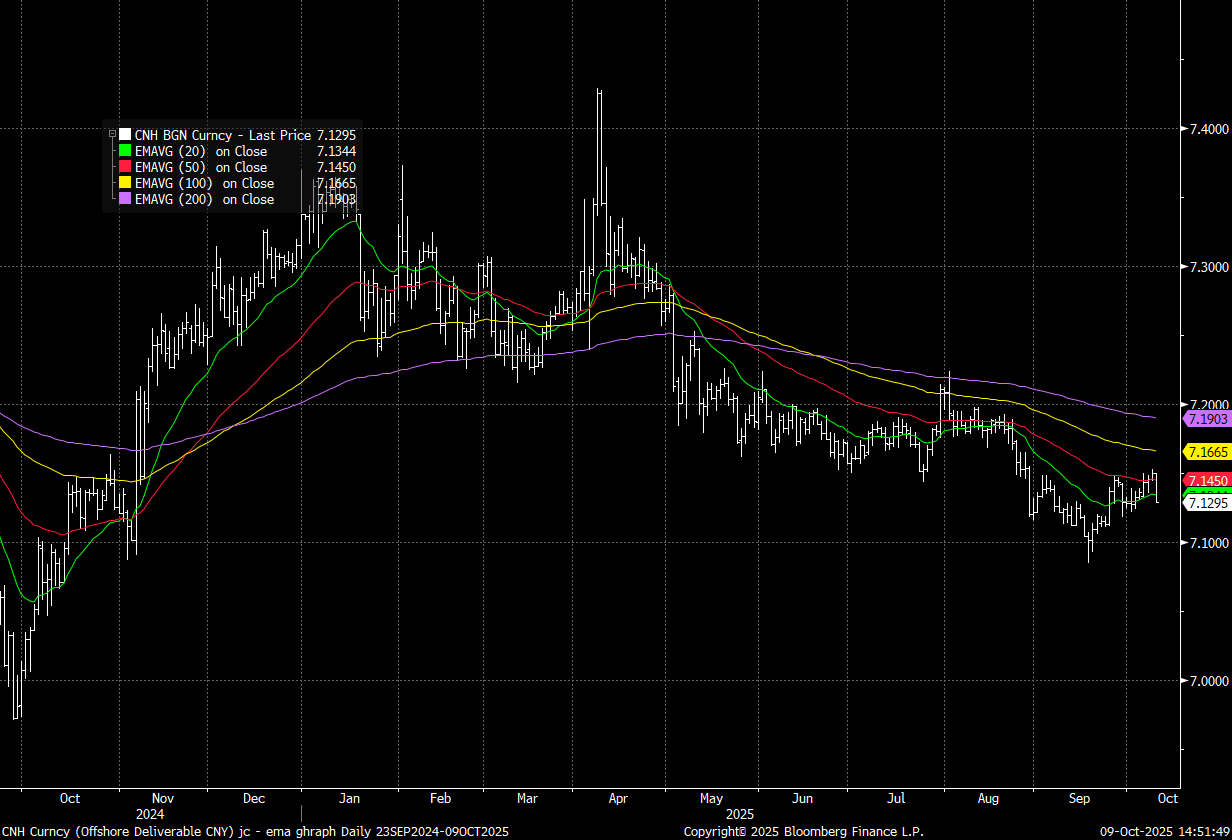
Task: Click the purple 7.1903 price axis tag
Action: (1206, 418)
